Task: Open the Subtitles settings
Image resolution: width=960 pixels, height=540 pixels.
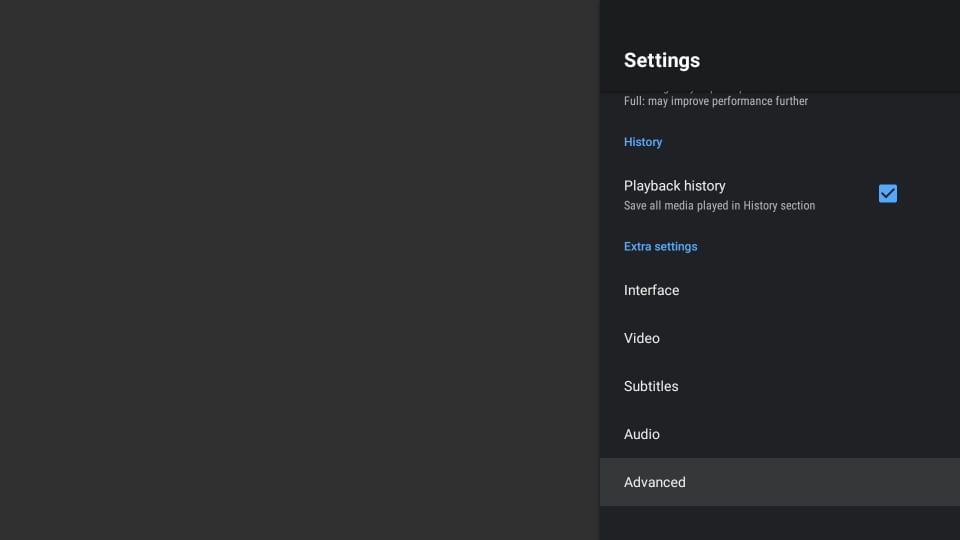Action: click(779, 386)
